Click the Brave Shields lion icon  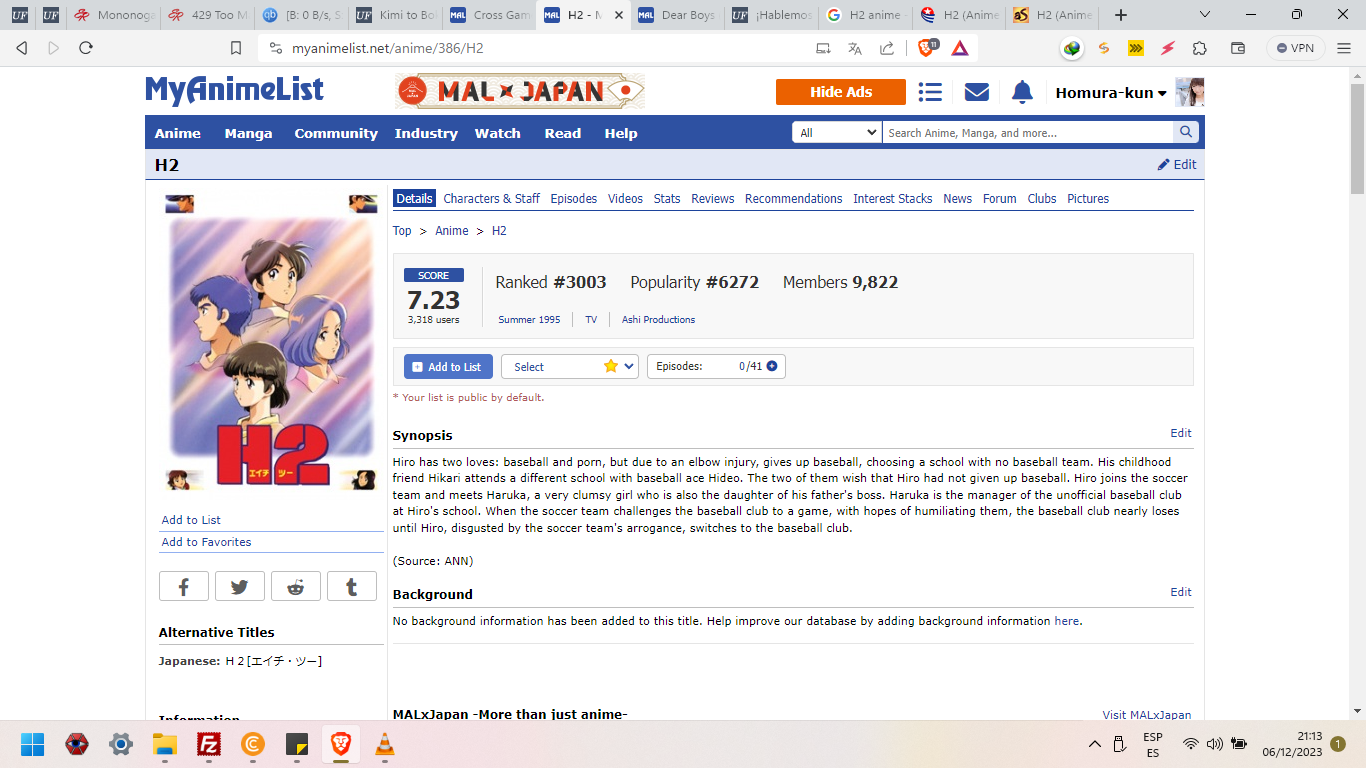(927, 47)
